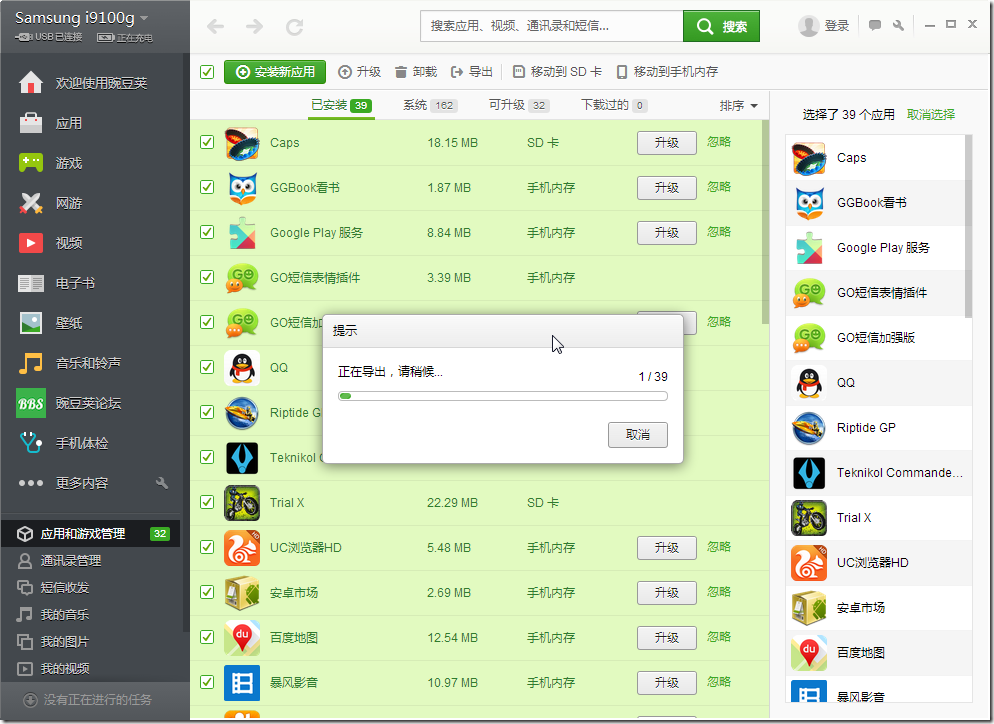Uncheck the Trial X checkbox
The width and height of the screenshot is (994, 724).
click(x=207, y=502)
